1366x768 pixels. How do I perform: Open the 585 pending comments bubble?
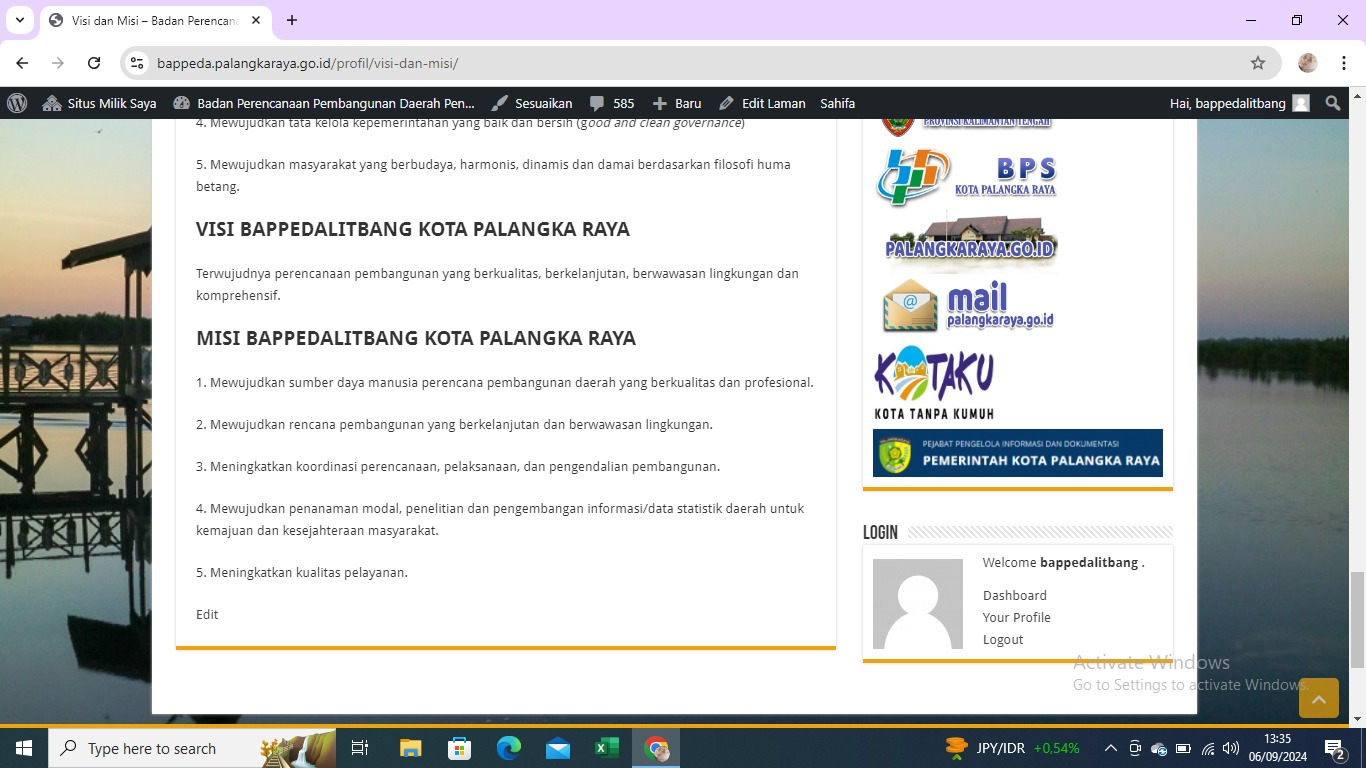(611, 103)
